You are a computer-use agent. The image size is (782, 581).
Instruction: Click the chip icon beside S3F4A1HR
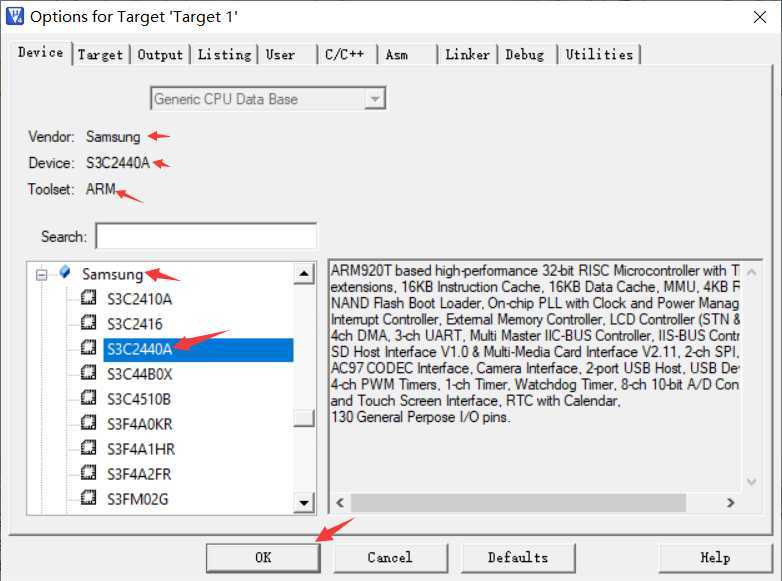[89, 448]
